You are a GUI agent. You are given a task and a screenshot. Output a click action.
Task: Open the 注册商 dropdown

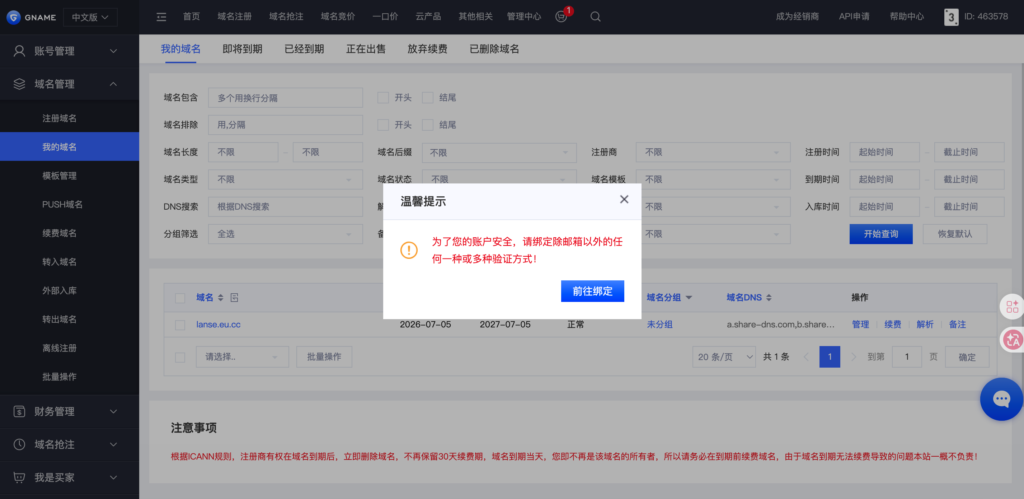coord(713,152)
